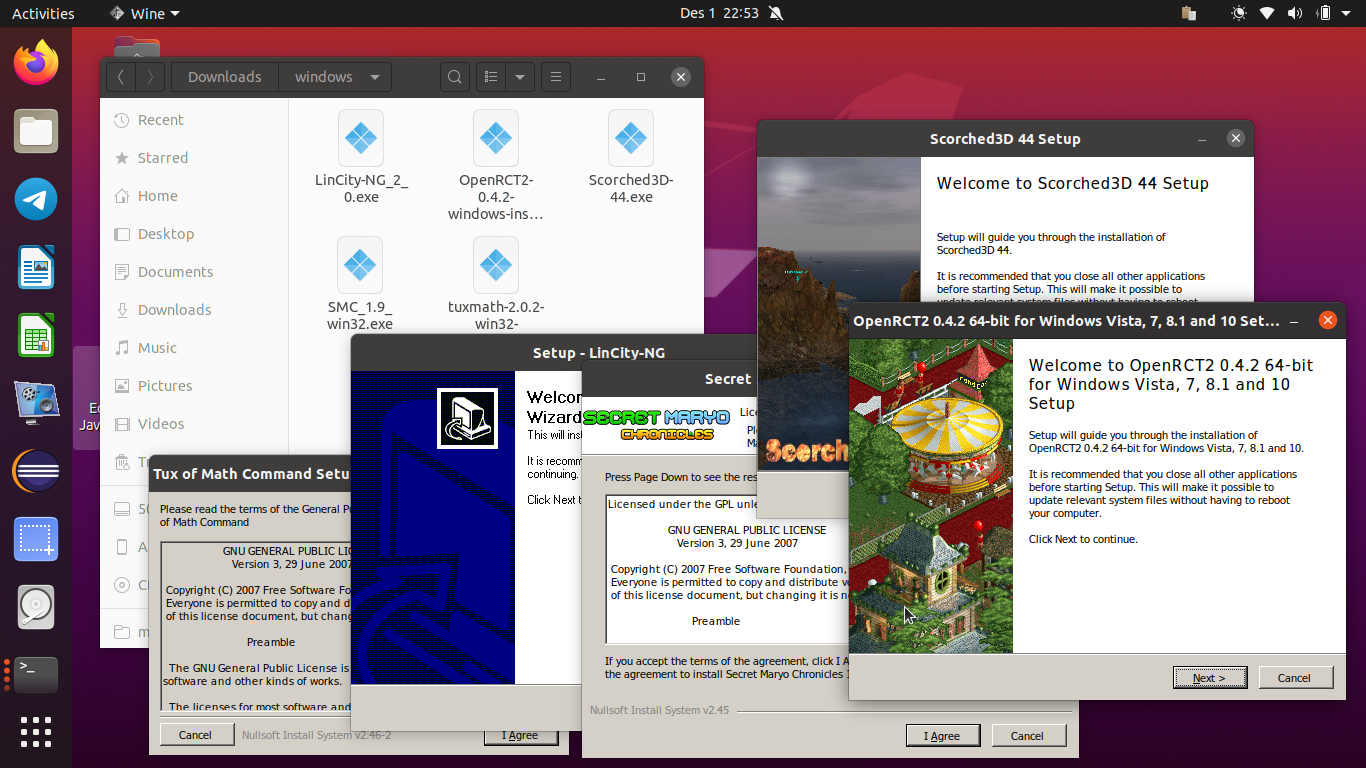Select OpenRCT2-0.4.2 installer file icon
Screen dimensions: 1366x768
coord(496,138)
